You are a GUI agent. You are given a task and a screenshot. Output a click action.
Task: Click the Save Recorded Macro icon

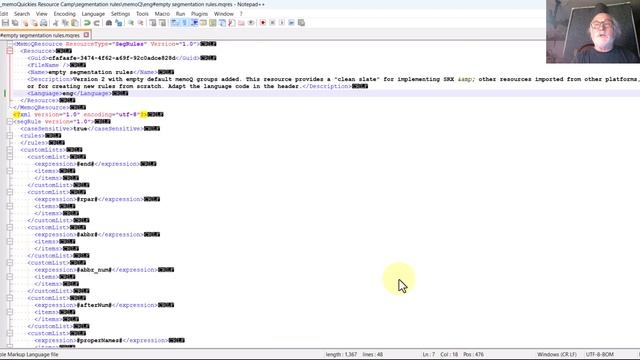click(x=301, y=23)
